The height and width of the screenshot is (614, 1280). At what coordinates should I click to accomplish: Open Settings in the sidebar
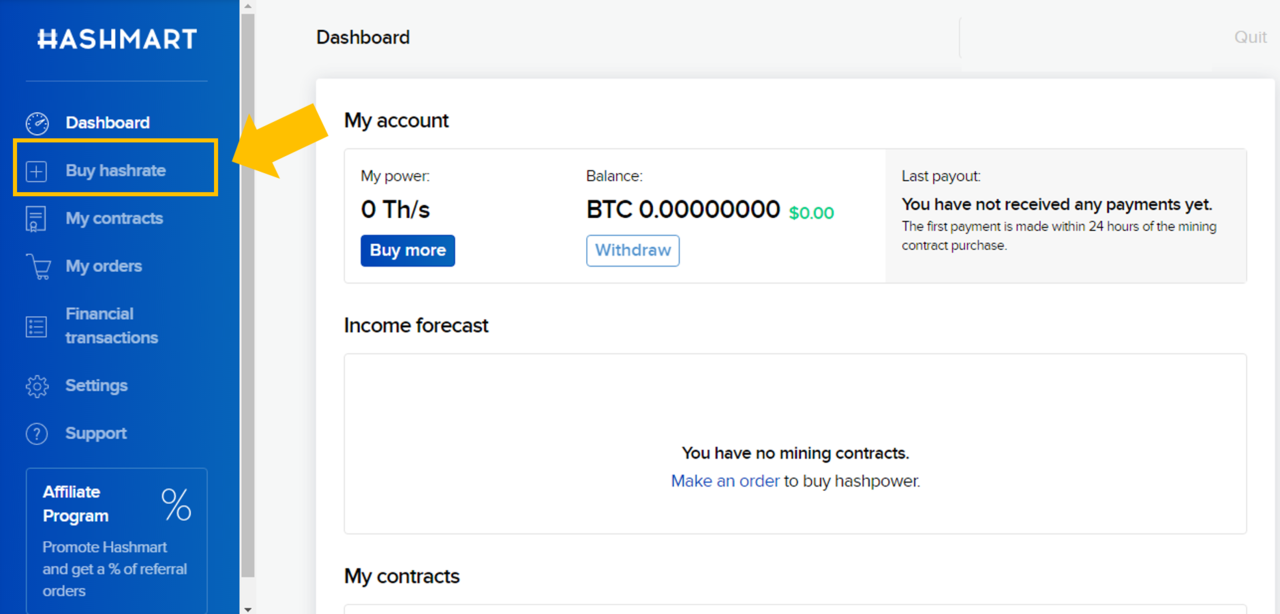97,386
